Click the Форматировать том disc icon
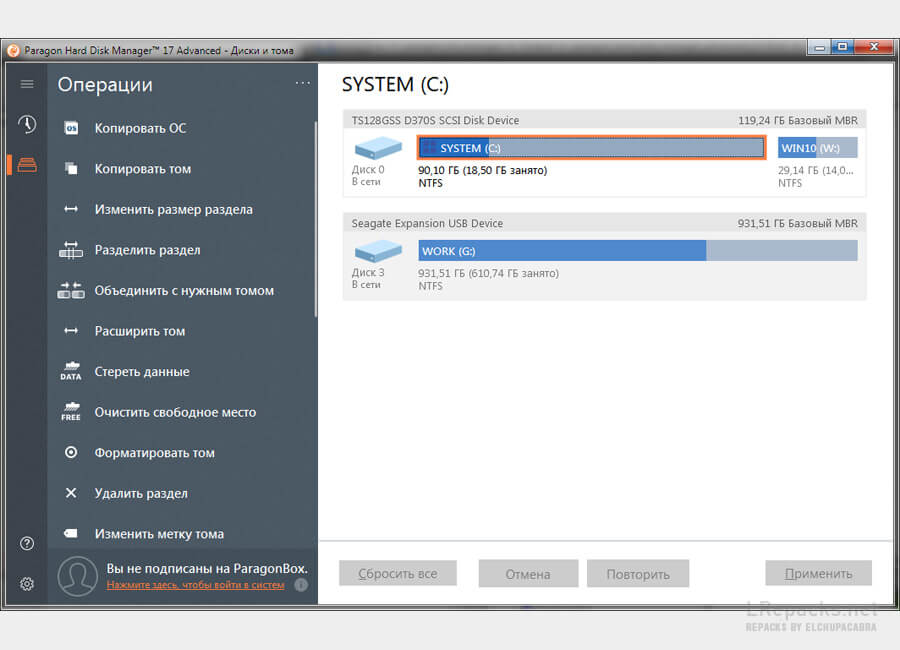This screenshot has height=650, width=900. (71, 452)
